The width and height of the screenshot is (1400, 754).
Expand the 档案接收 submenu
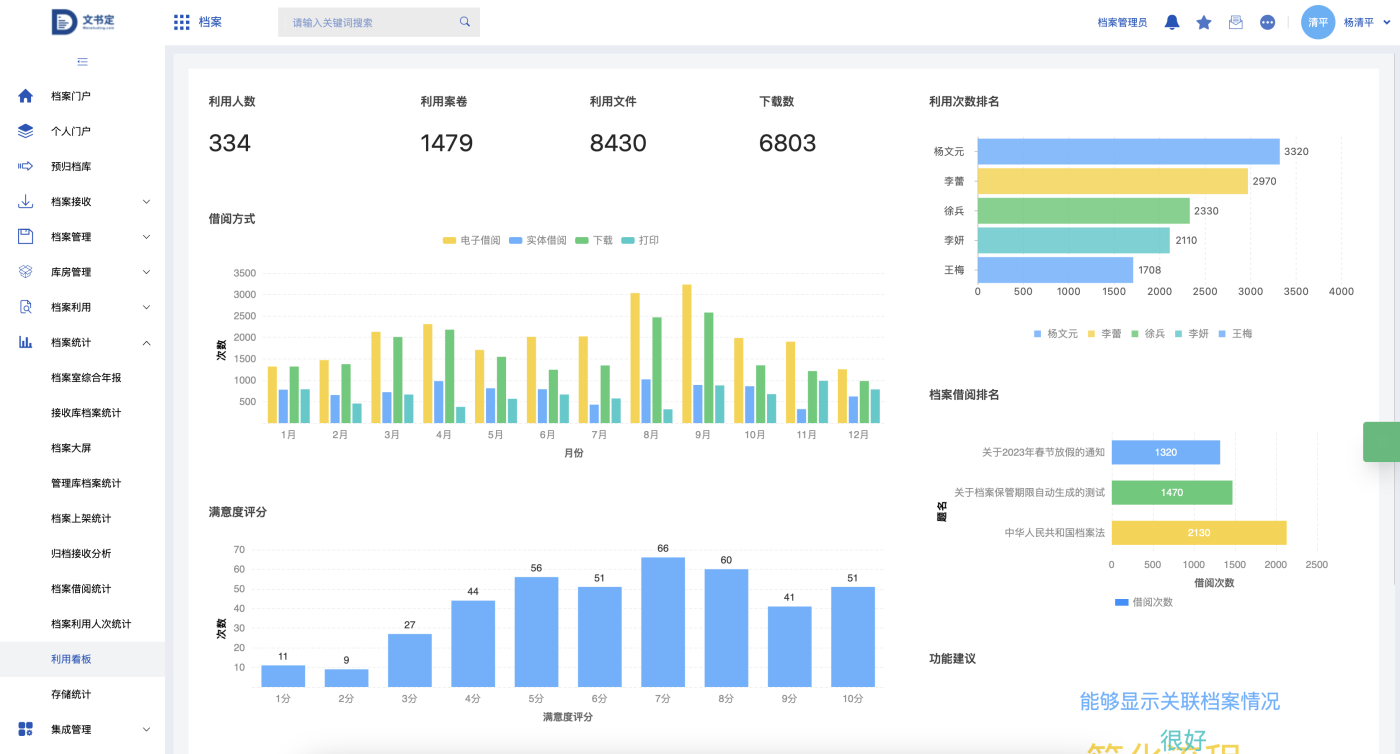[x=146, y=202]
